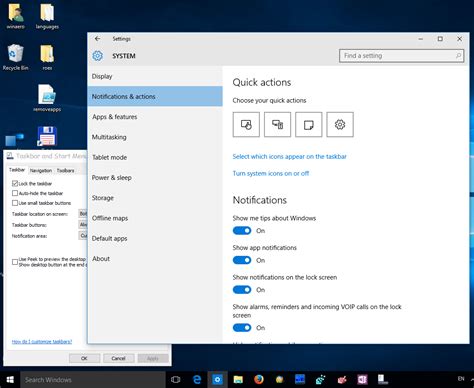Toggle Show app notifications switch
474x388 pixels.
coord(242,260)
